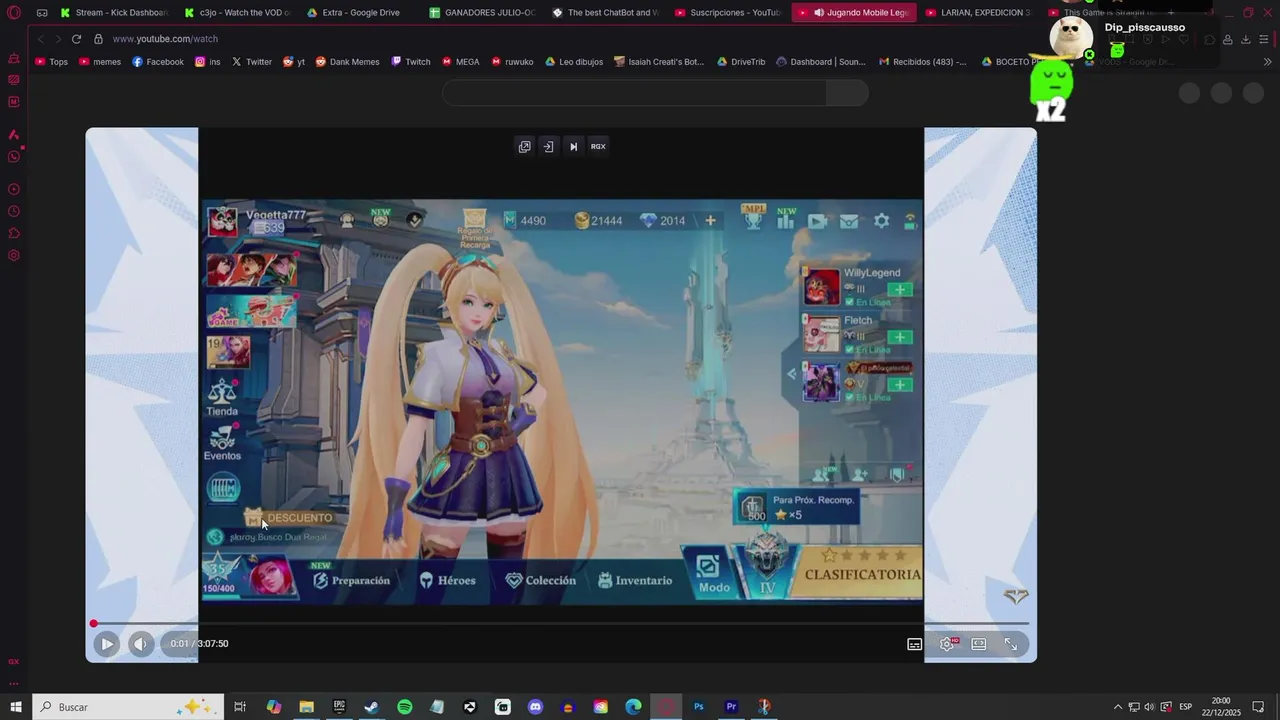Switch to the GANADORES JULIO-OC tab
1280x720 pixels.
[483, 13]
